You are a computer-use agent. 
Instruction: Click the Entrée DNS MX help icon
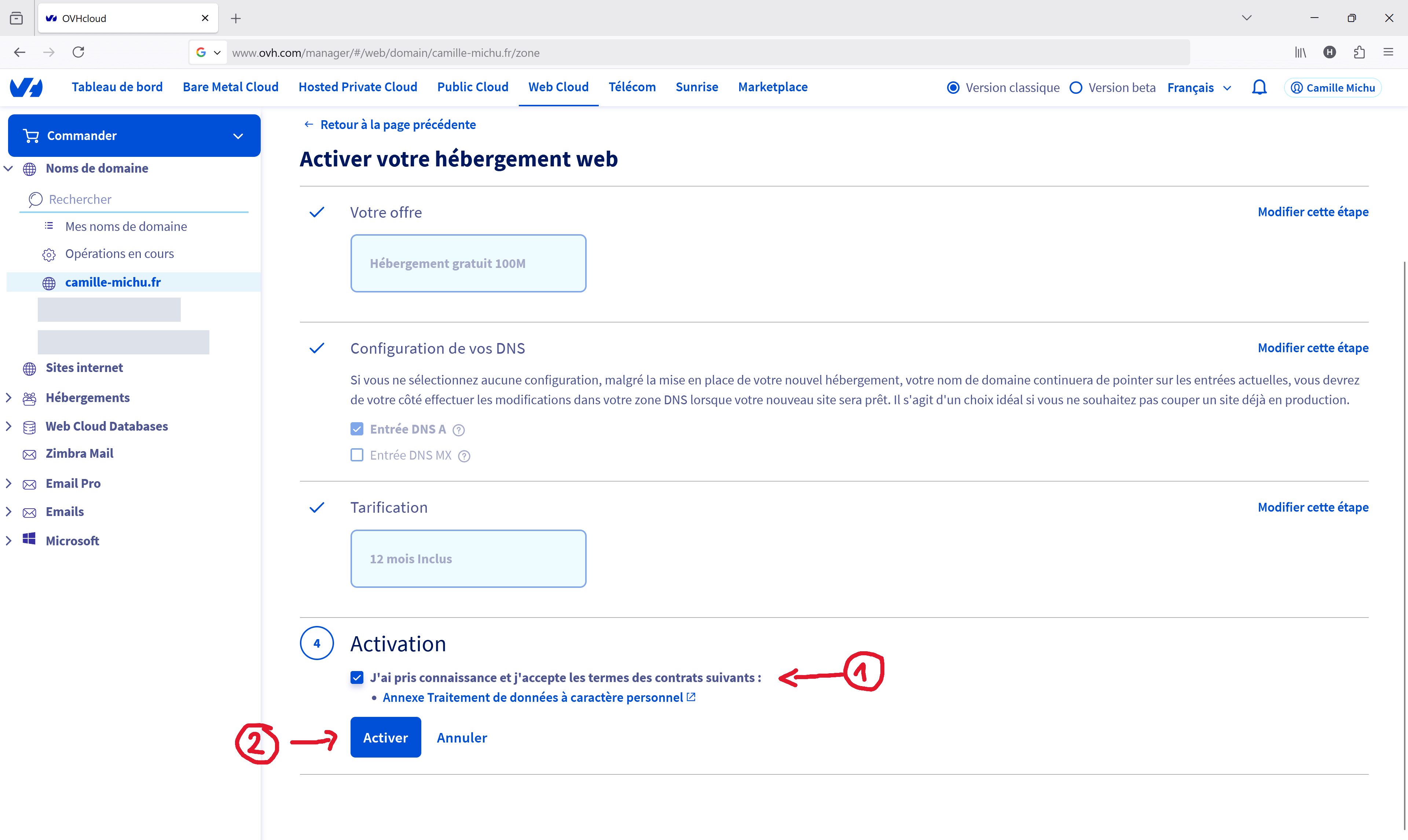pos(464,456)
